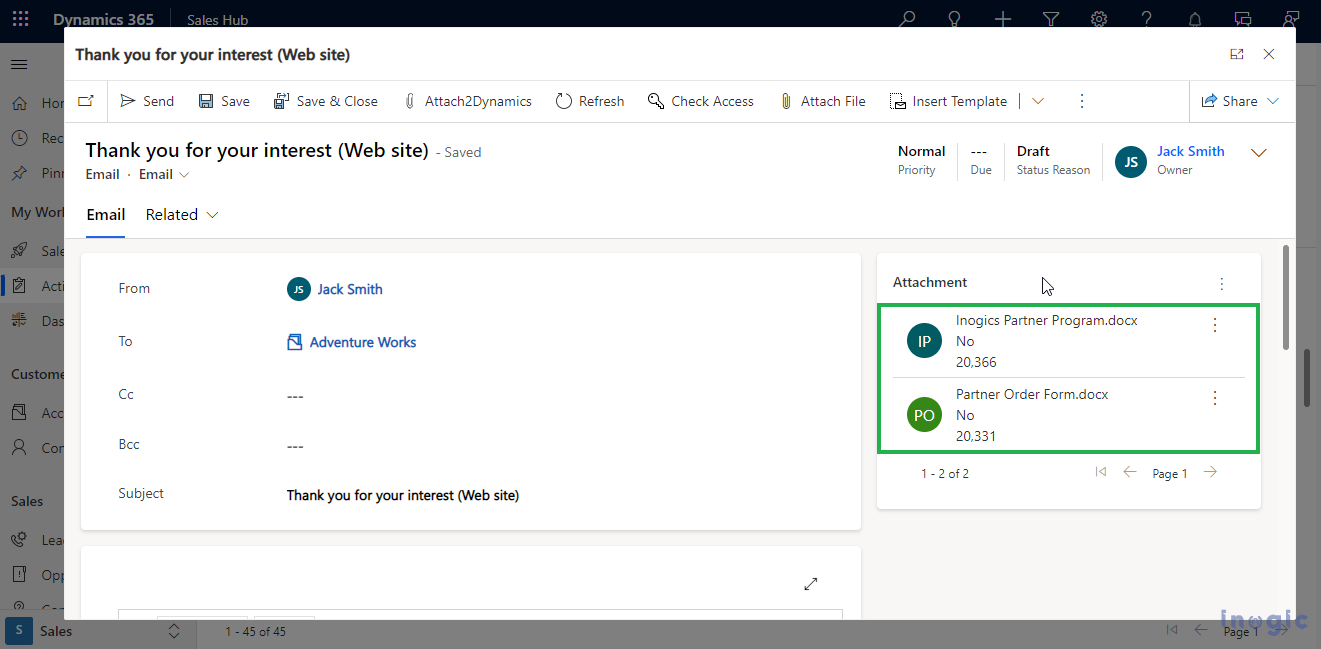Open the Related tab dropdown
The width and height of the screenshot is (1321, 649).
click(182, 215)
